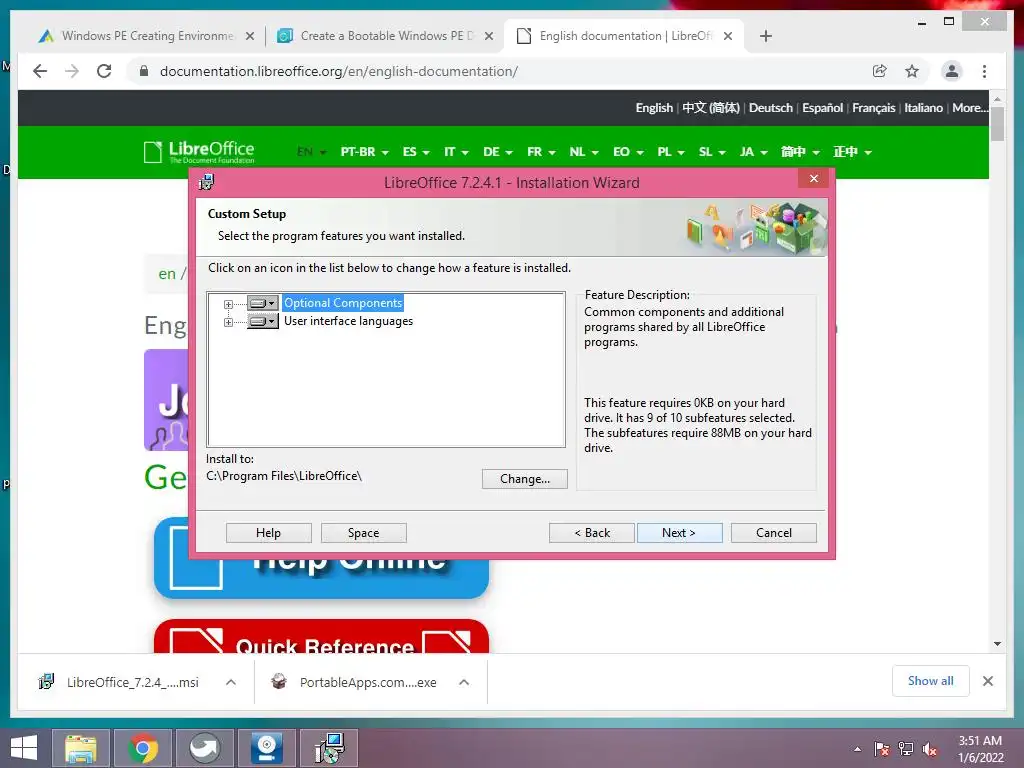Open Chrome three-dot menu

point(984,71)
